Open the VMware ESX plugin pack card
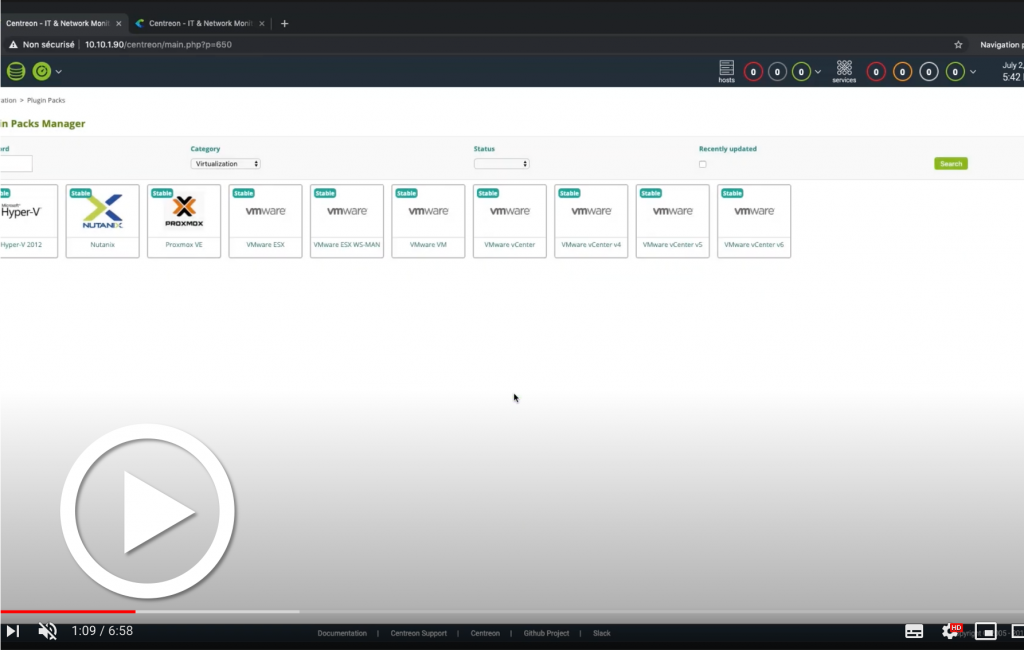The image size is (1024, 650). pos(265,221)
